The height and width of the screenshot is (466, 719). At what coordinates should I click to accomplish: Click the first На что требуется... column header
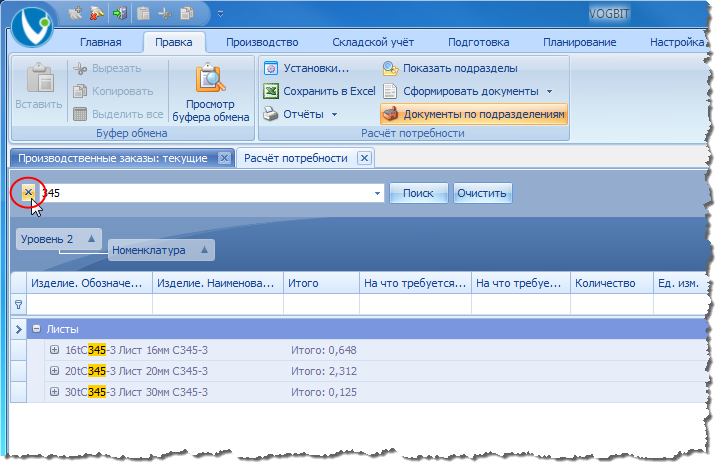tap(415, 283)
